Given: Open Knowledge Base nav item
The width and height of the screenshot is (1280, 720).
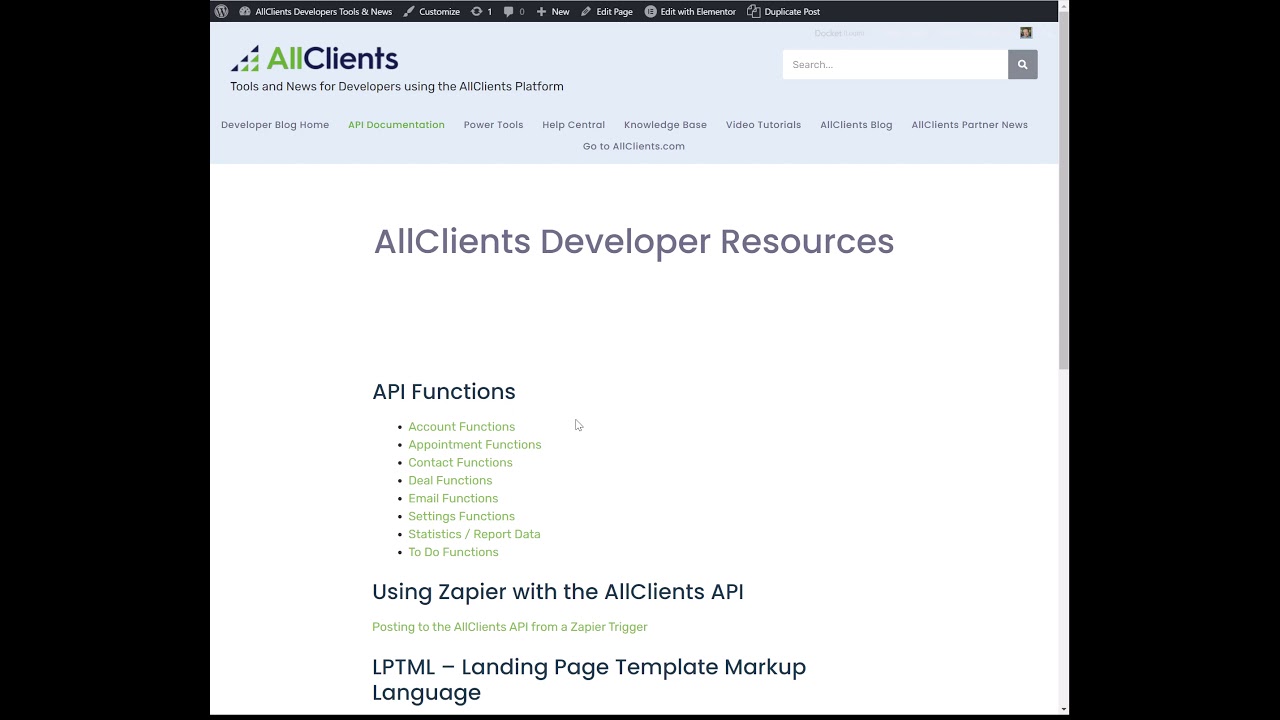Looking at the screenshot, I should 665,125.
